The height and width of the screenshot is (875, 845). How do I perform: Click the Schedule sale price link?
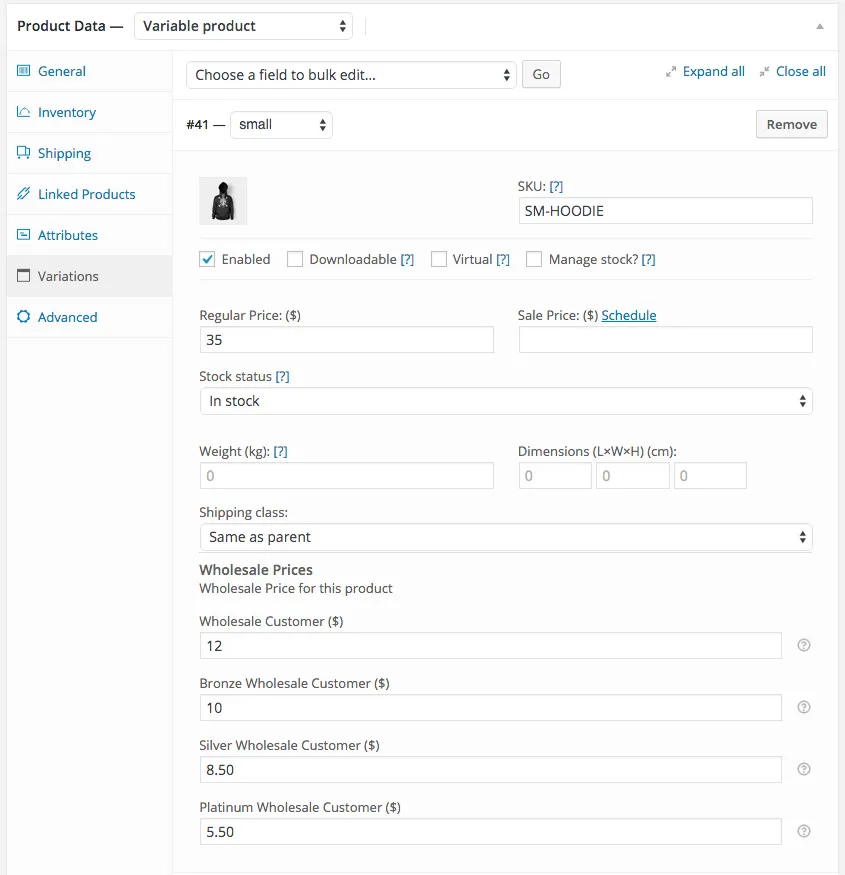pyautogui.click(x=629, y=315)
